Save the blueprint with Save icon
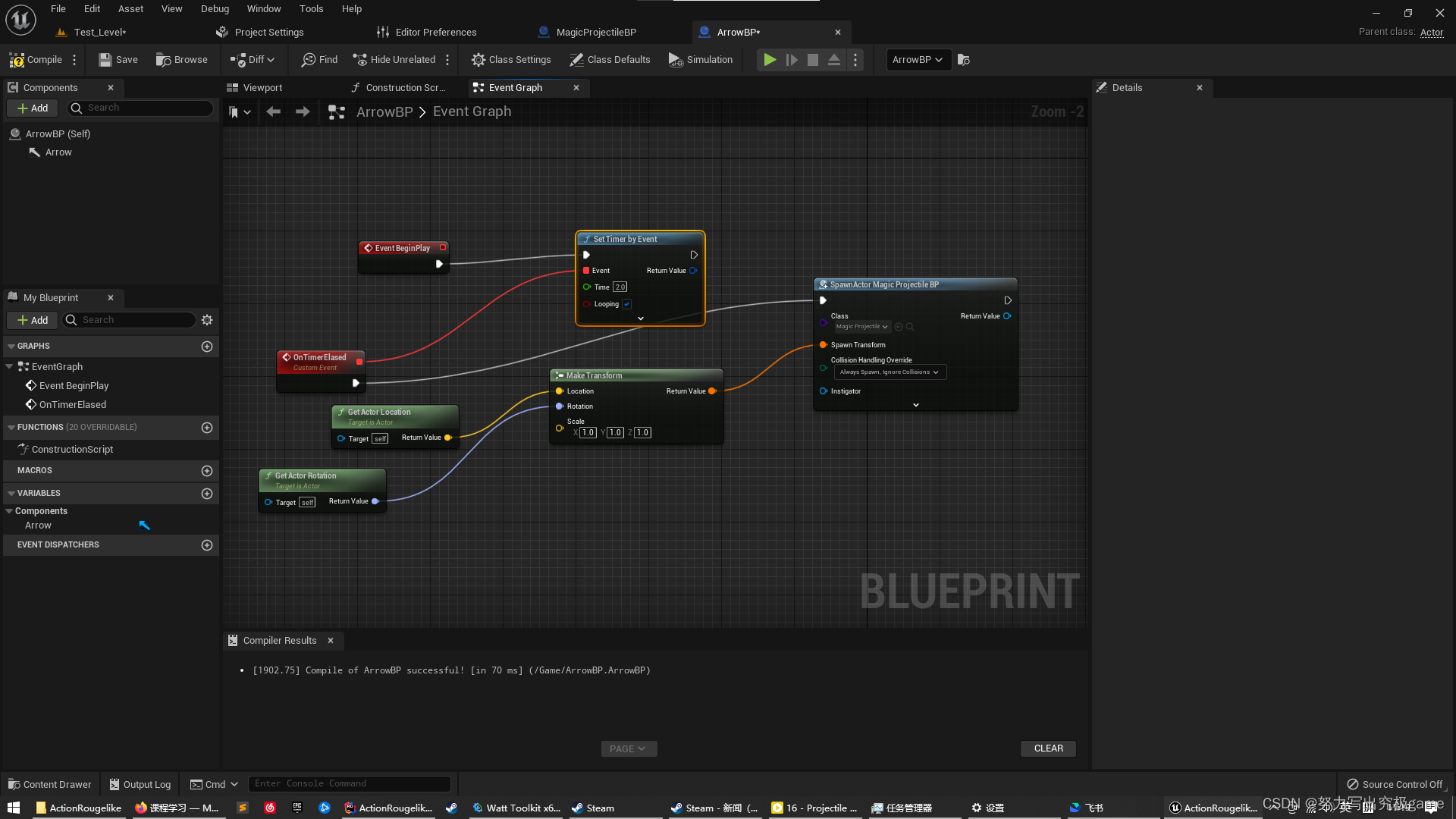The height and width of the screenshot is (819, 1456). [105, 60]
